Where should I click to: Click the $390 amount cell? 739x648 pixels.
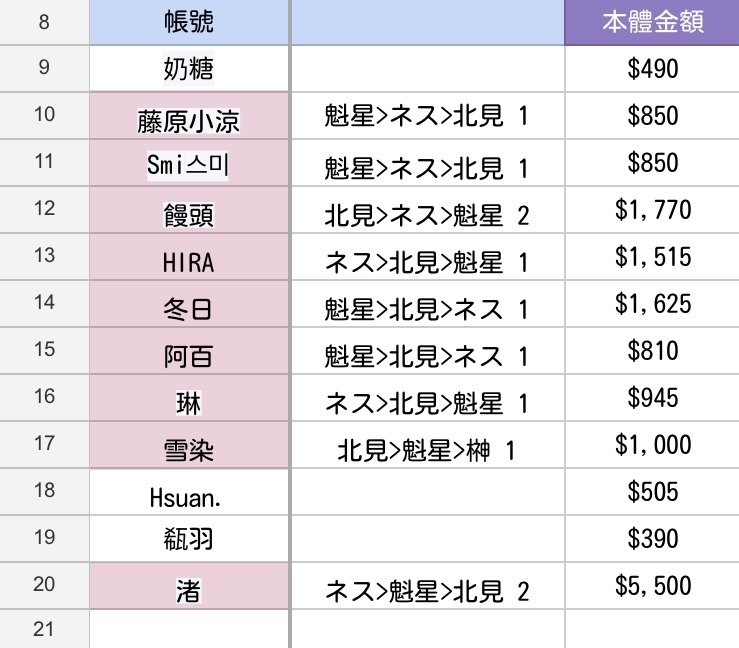(652, 538)
